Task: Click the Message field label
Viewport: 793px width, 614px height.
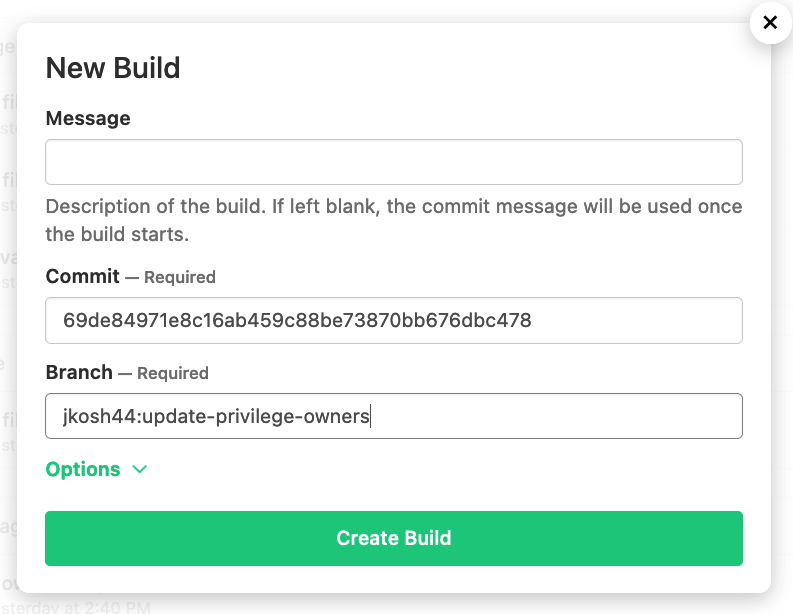Action: point(88,118)
